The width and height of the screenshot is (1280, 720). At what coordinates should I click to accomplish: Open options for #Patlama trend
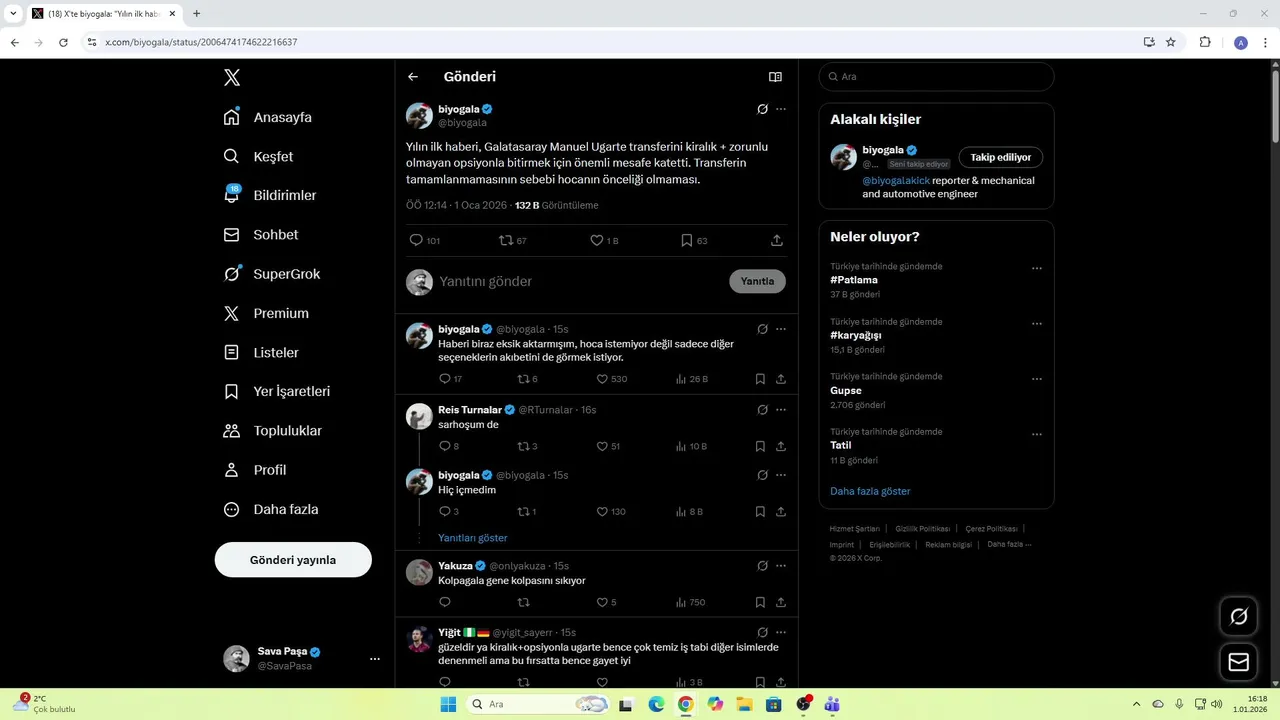1037,268
